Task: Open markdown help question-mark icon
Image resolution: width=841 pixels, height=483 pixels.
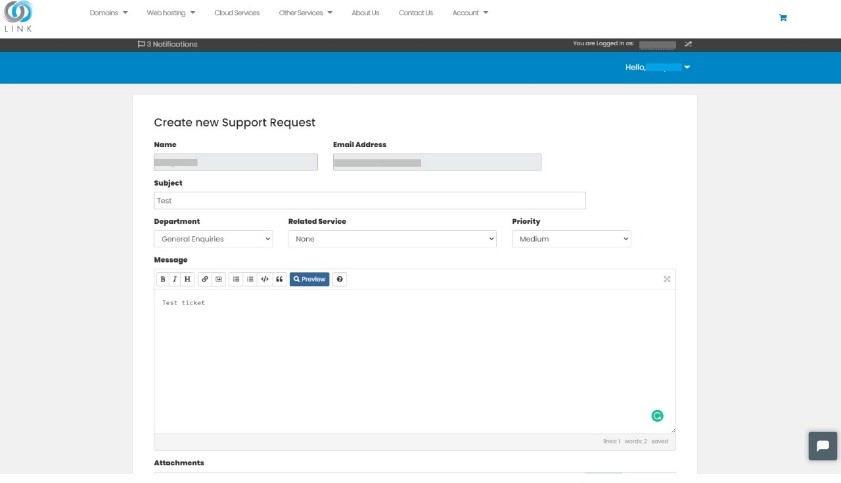Action: point(340,279)
